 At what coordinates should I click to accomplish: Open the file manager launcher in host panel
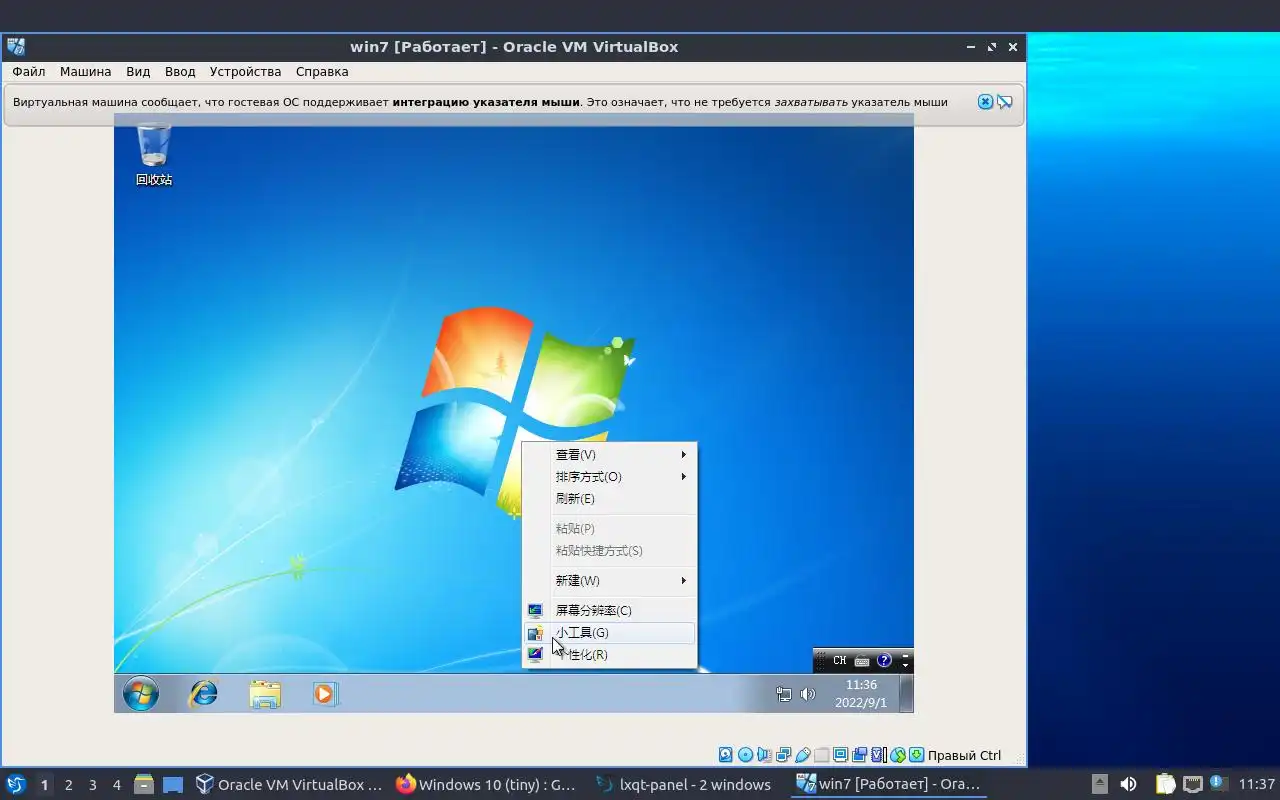[144, 785]
